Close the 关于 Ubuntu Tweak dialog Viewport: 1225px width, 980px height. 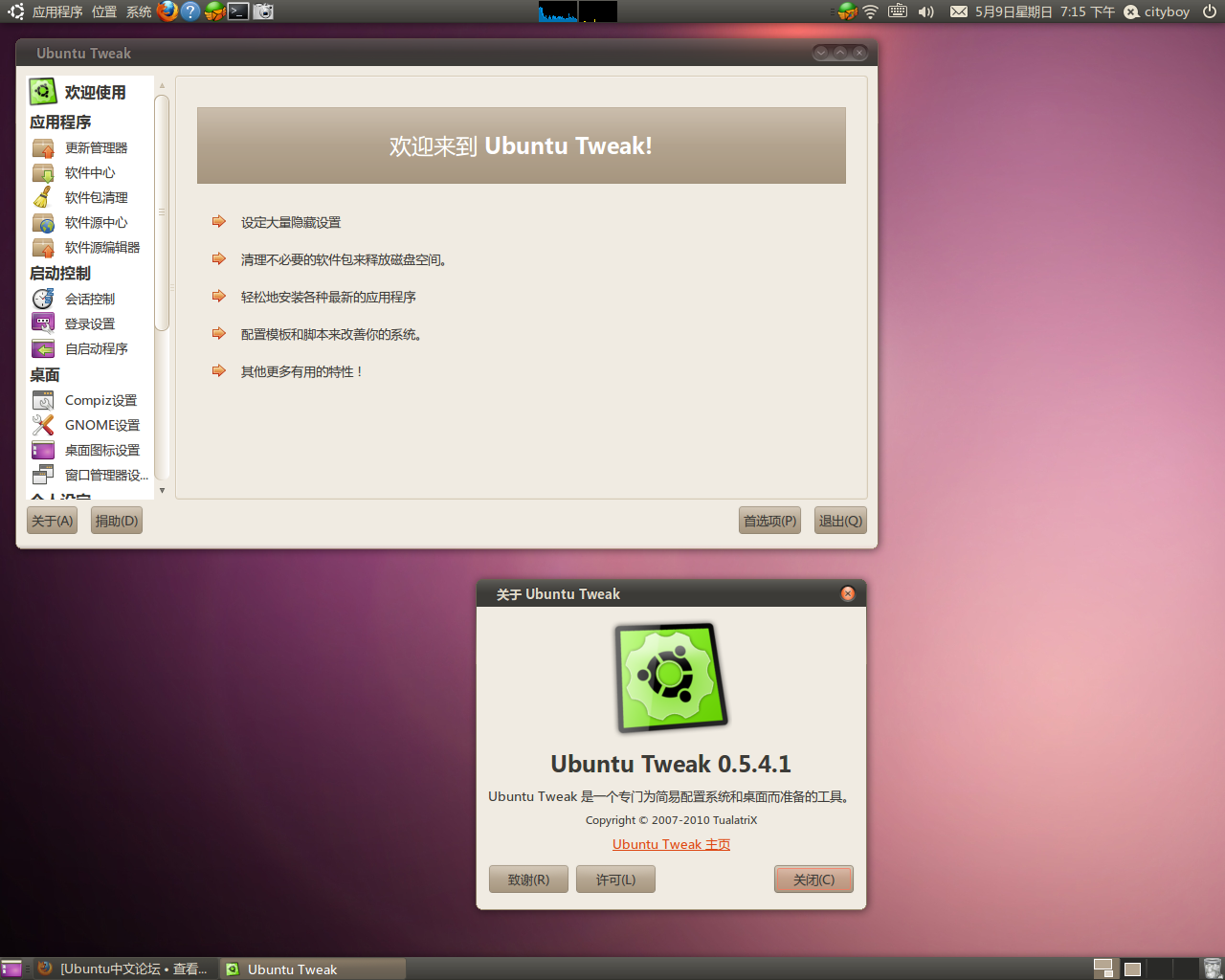point(848,593)
